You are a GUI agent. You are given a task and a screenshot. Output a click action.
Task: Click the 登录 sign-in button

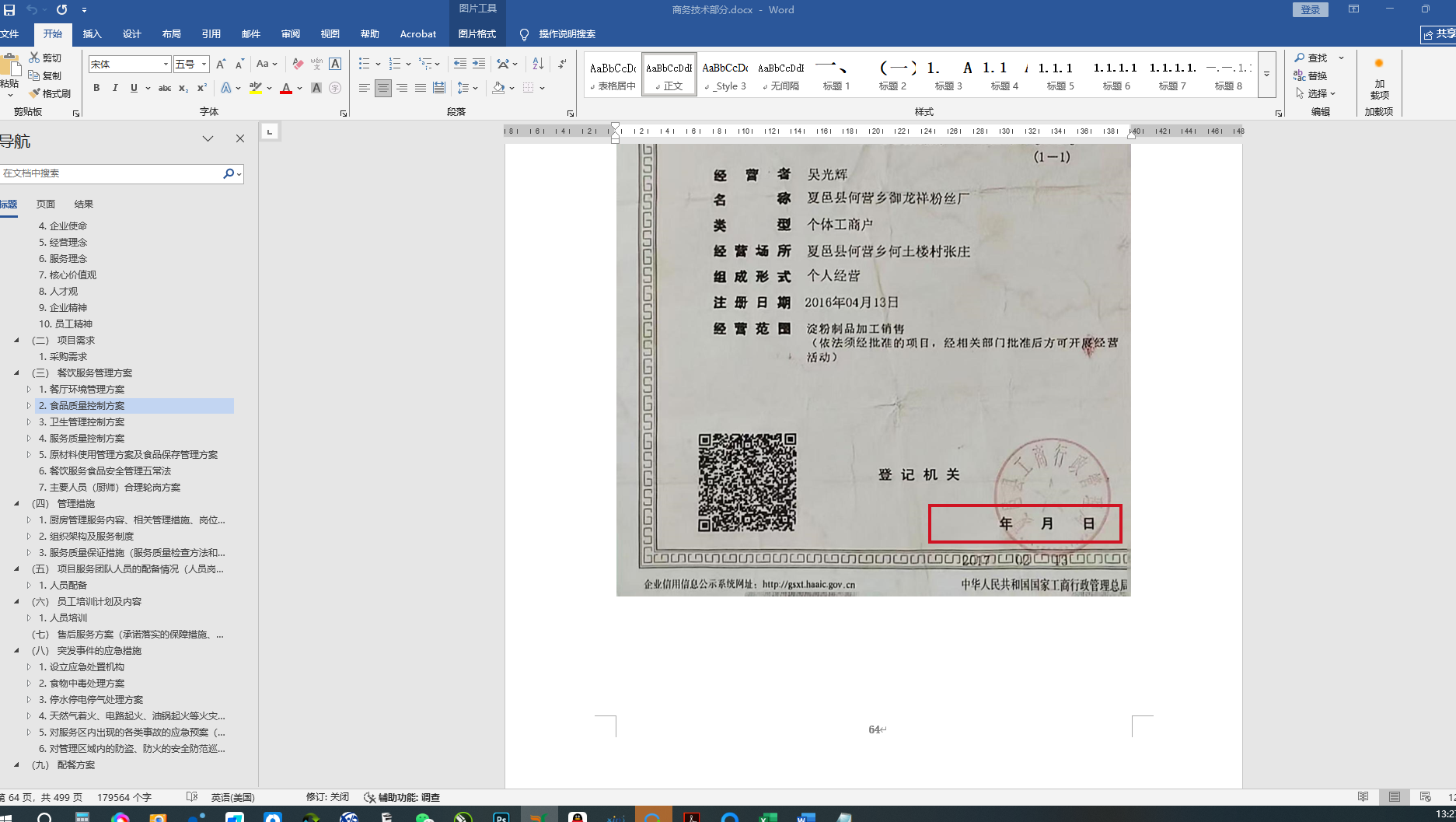tap(1310, 9)
